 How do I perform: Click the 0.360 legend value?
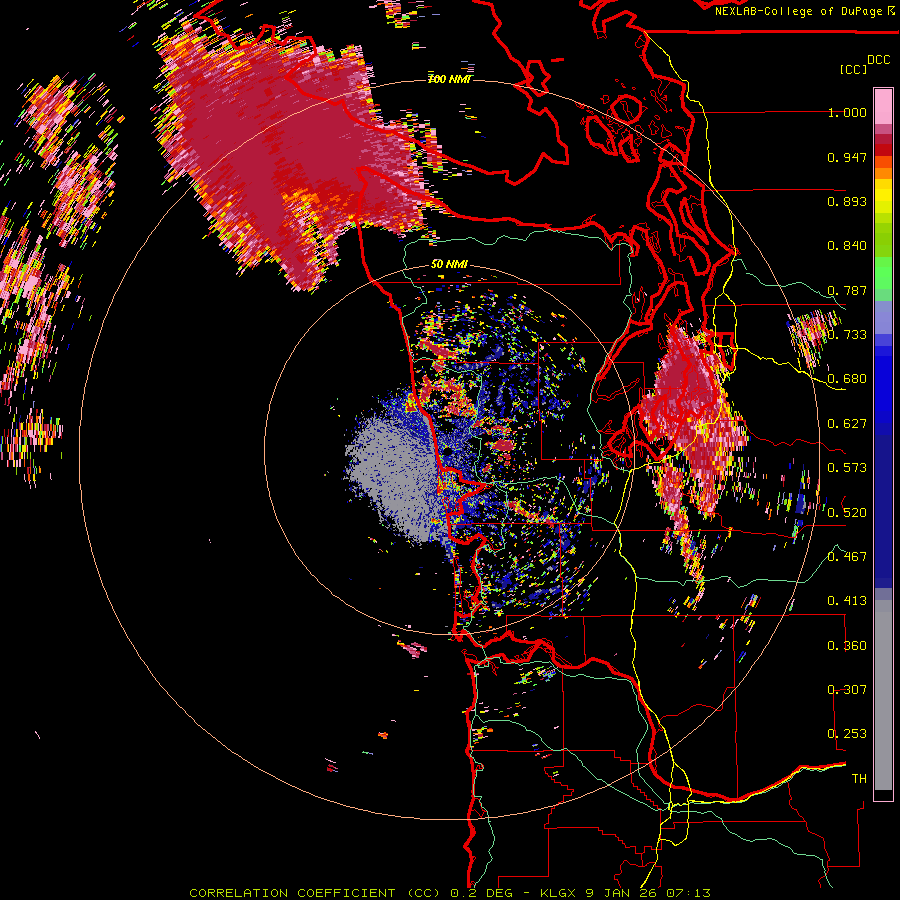847,646
